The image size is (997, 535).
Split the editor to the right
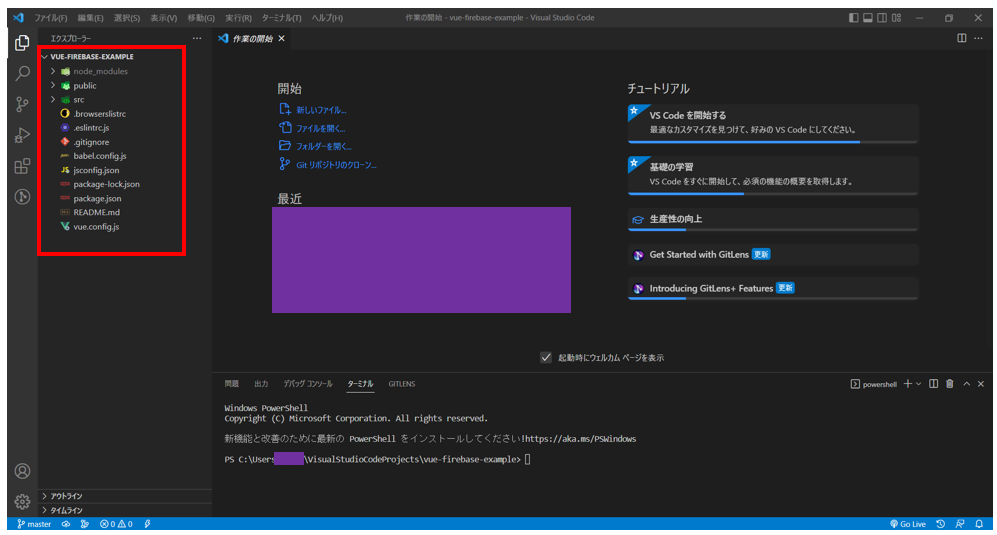[961, 38]
